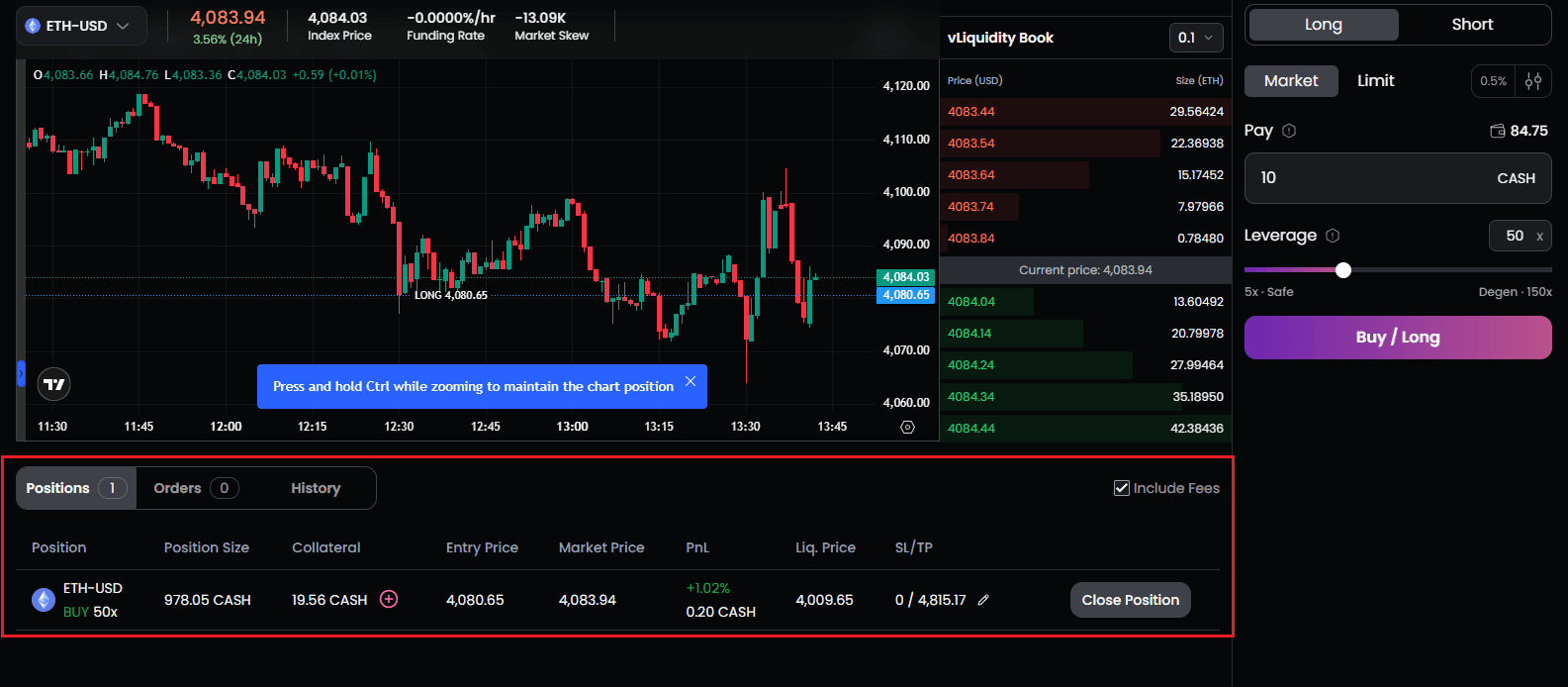Switch to the Orders tab
This screenshot has width=1568, height=687.
[195, 488]
